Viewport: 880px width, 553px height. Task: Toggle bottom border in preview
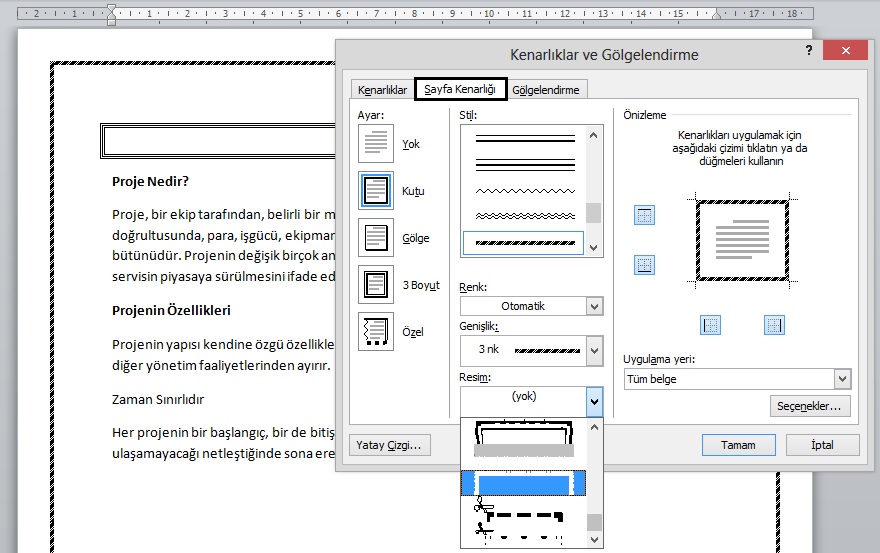[x=645, y=265]
